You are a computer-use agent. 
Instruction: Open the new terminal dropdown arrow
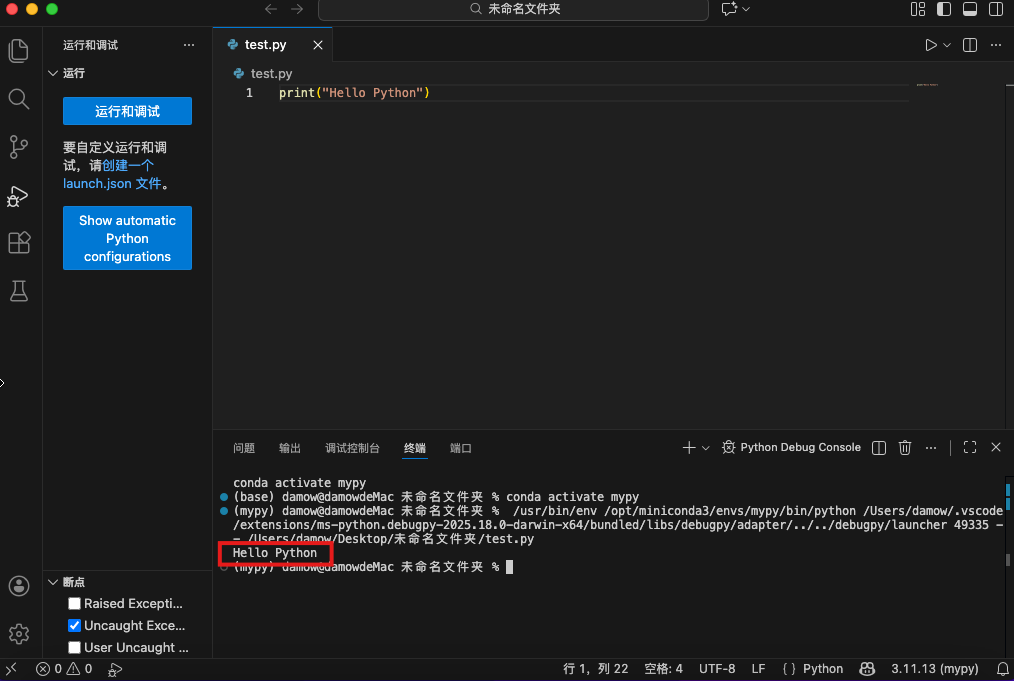click(706, 448)
